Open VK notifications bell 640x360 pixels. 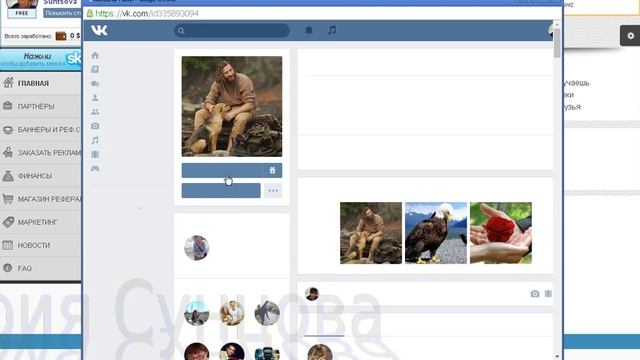(309, 30)
